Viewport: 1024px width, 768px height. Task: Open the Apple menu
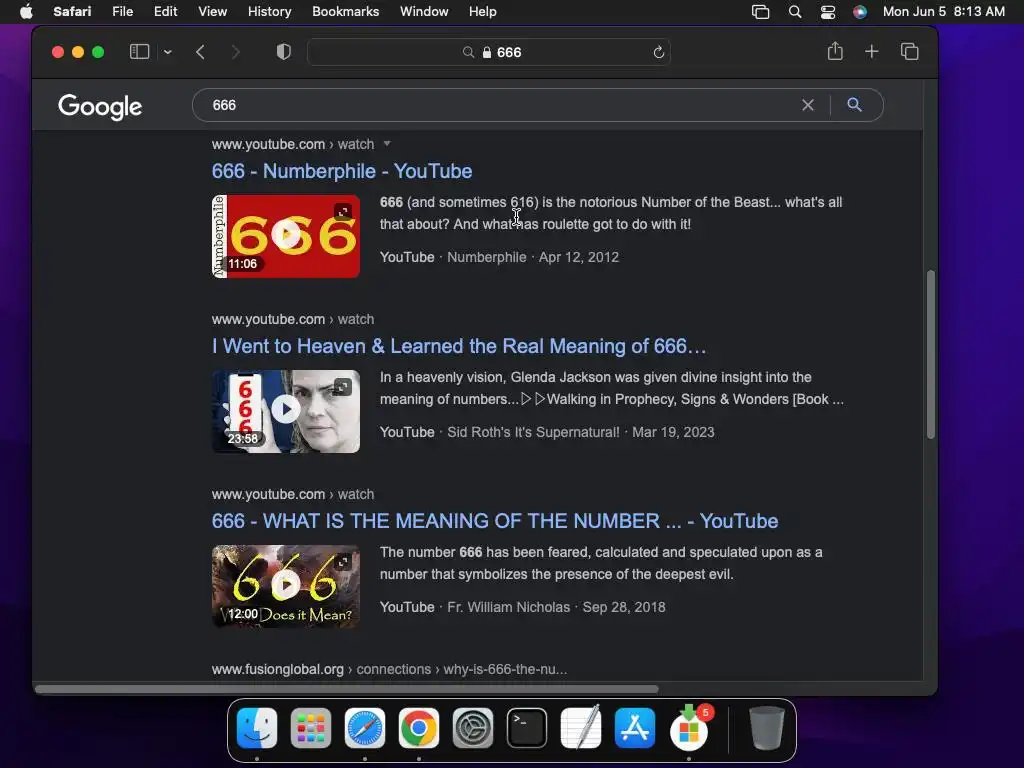(x=26, y=11)
